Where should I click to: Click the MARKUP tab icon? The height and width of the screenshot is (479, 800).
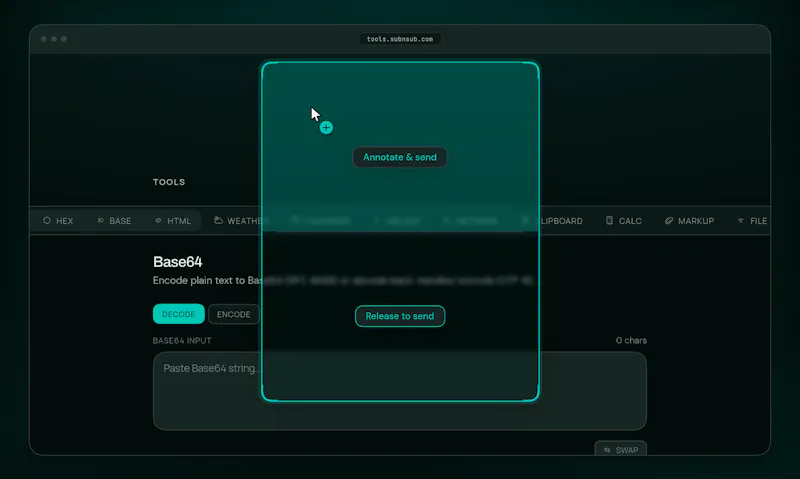pos(669,220)
